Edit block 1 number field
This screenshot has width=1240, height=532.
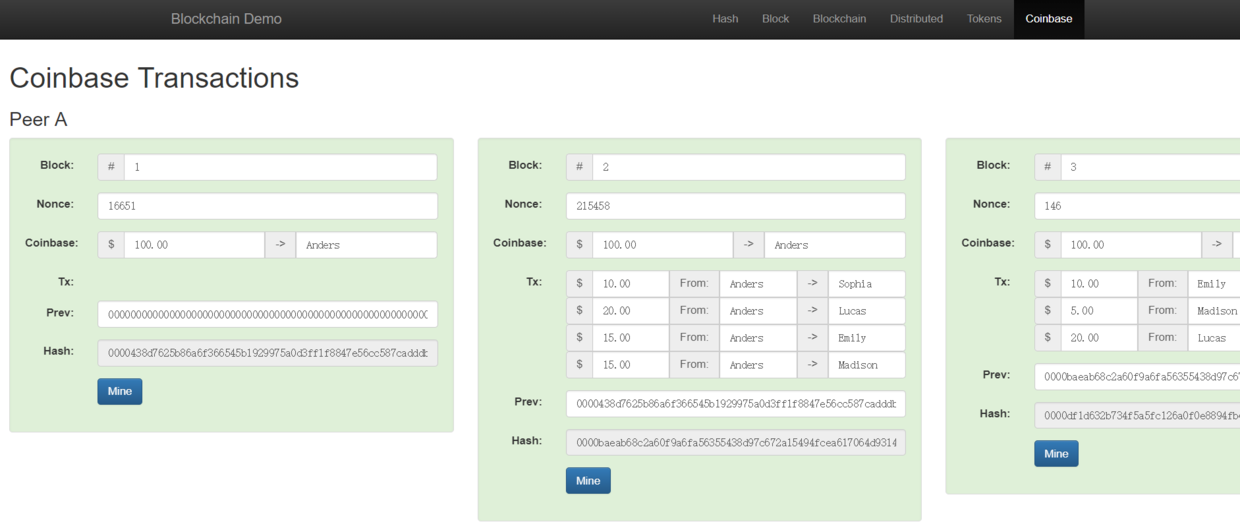(x=281, y=167)
